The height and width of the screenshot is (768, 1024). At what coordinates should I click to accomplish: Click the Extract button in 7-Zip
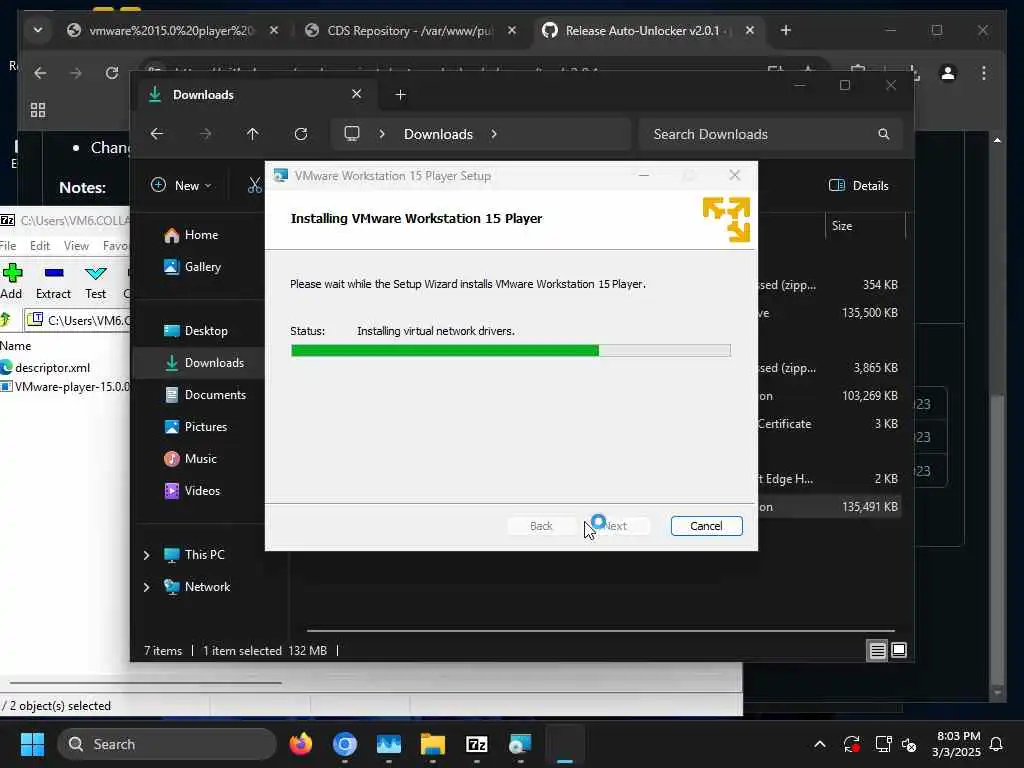tap(54, 281)
